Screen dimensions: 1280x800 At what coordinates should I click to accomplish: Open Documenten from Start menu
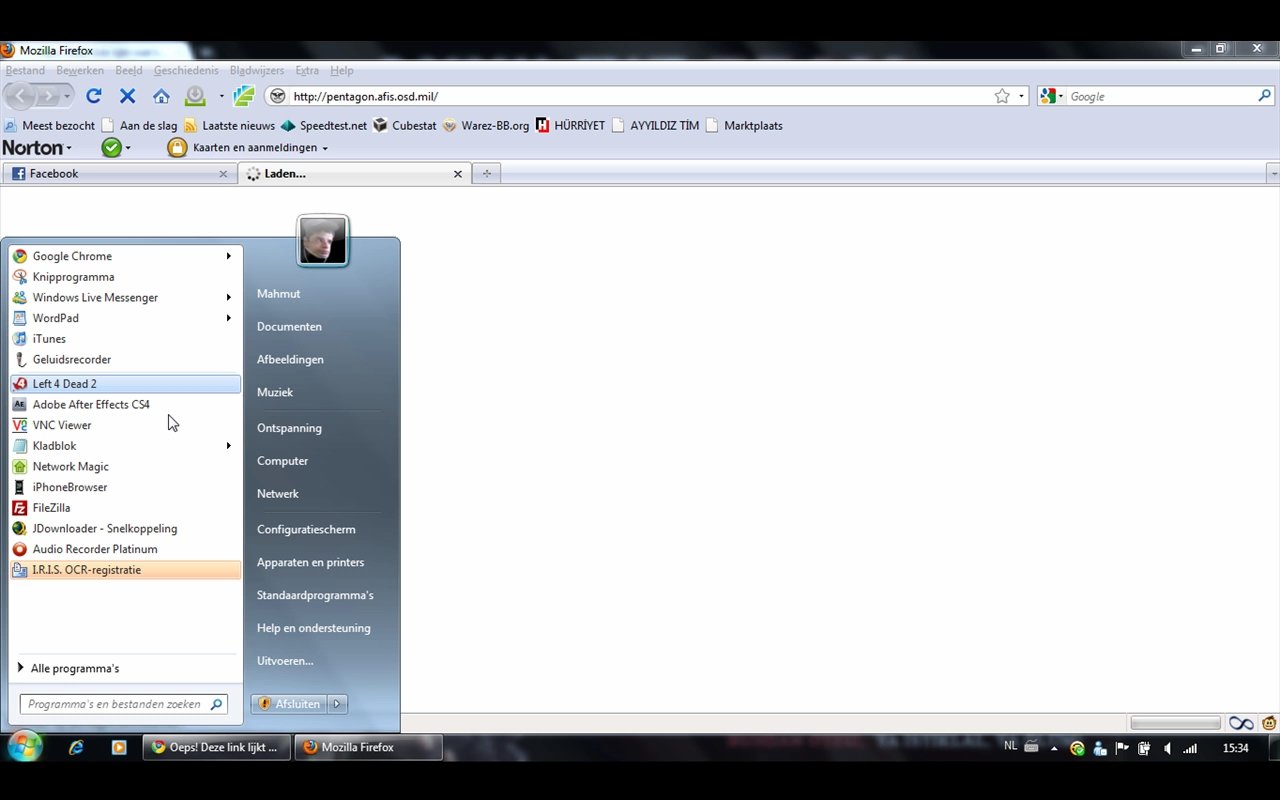tap(289, 327)
